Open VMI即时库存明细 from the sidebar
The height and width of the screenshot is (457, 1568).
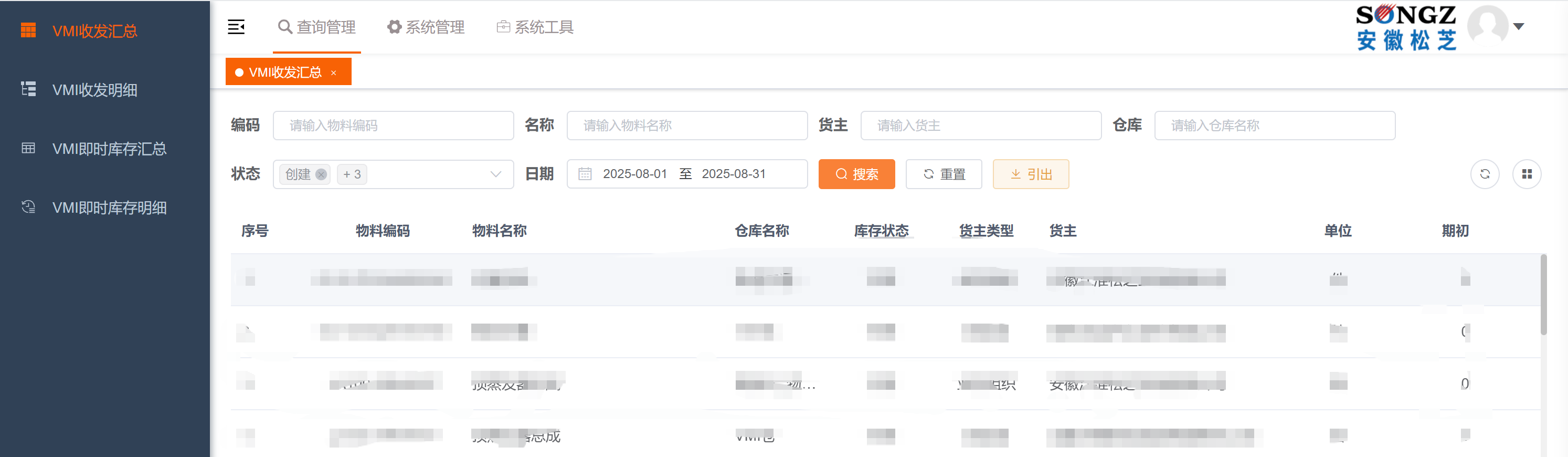click(x=109, y=208)
